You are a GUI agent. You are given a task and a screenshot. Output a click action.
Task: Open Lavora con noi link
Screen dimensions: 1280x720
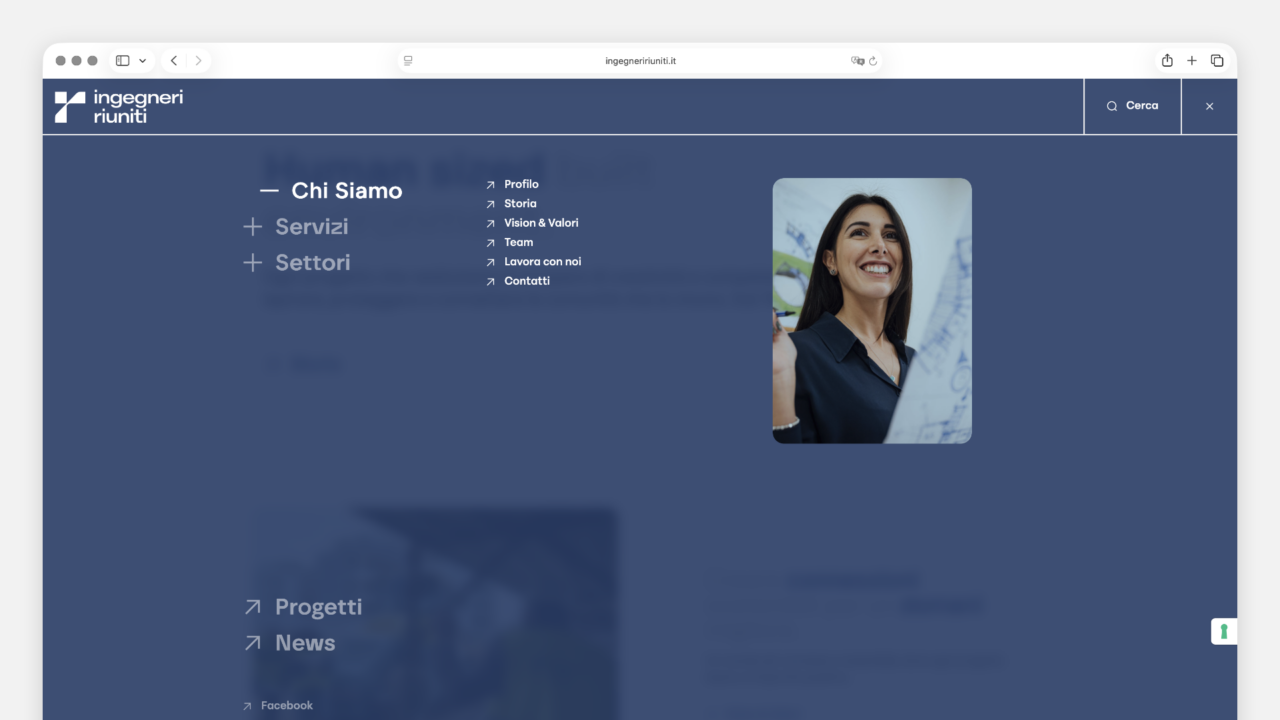pos(542,262)
